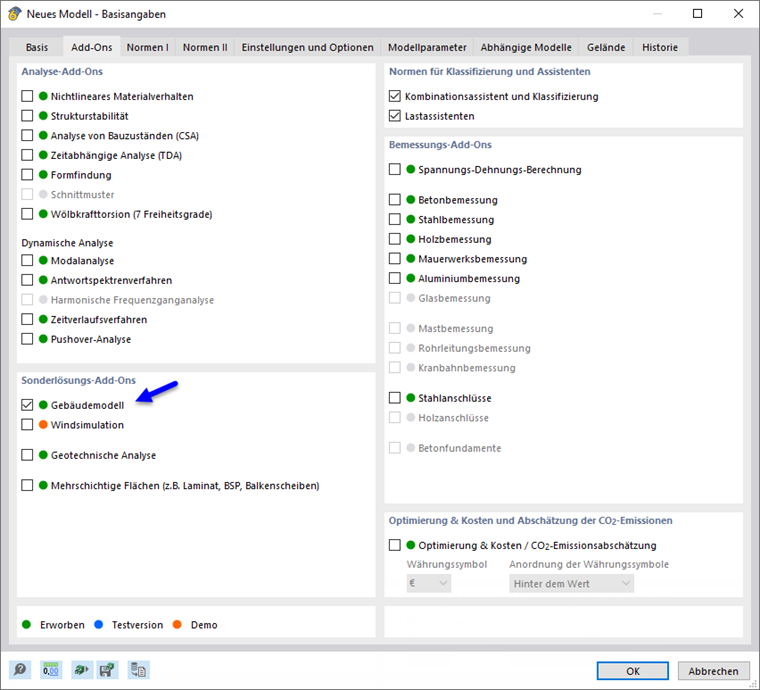Click the Währungssymbol label text
The image size is (760, 690).
[x=447, y=564]
